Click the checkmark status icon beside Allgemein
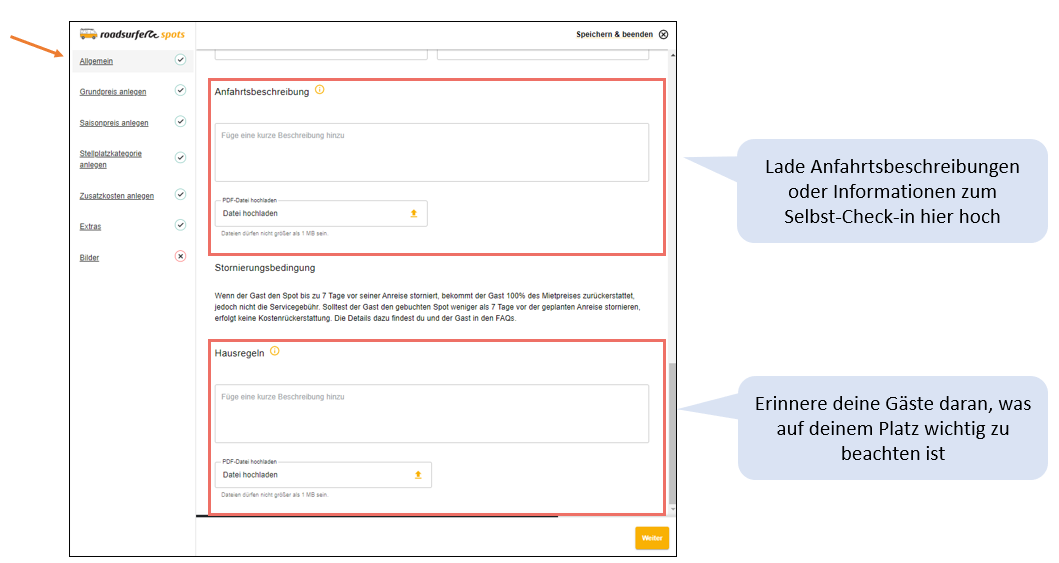Viewport: 1059px width, 563px height. 180,59
